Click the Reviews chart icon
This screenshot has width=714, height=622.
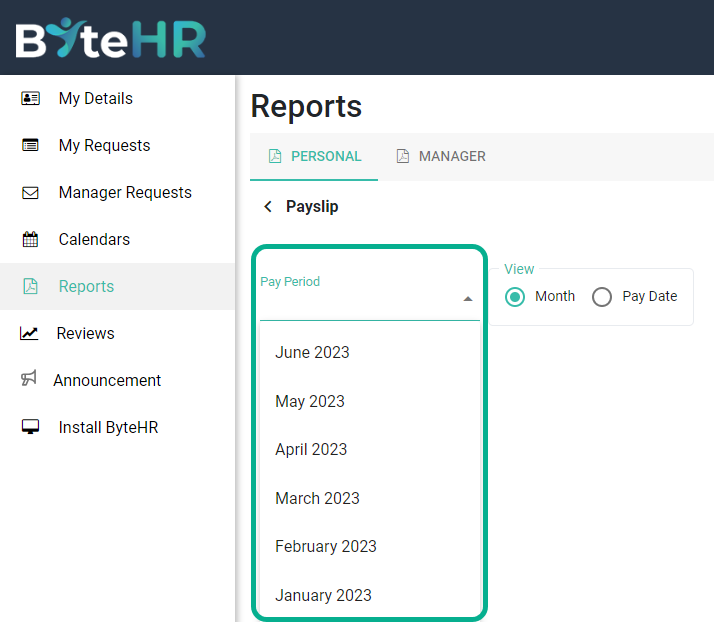click(x=29, y=333)
